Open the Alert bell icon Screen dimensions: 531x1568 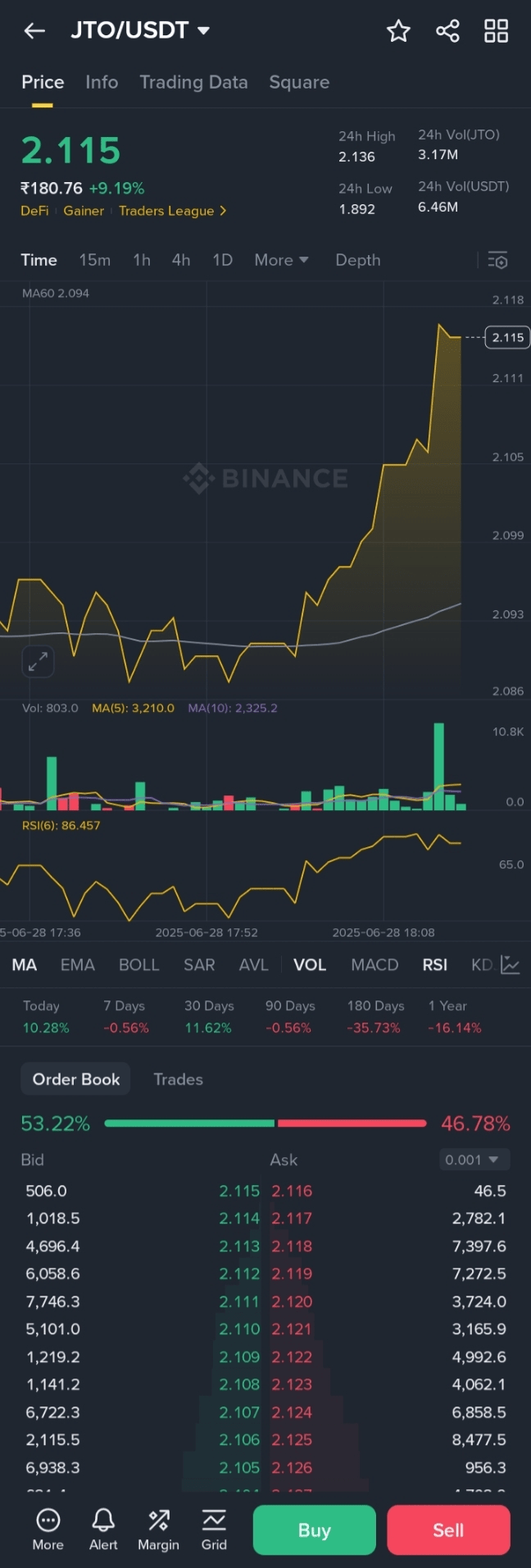click(x=103, y=1529)
